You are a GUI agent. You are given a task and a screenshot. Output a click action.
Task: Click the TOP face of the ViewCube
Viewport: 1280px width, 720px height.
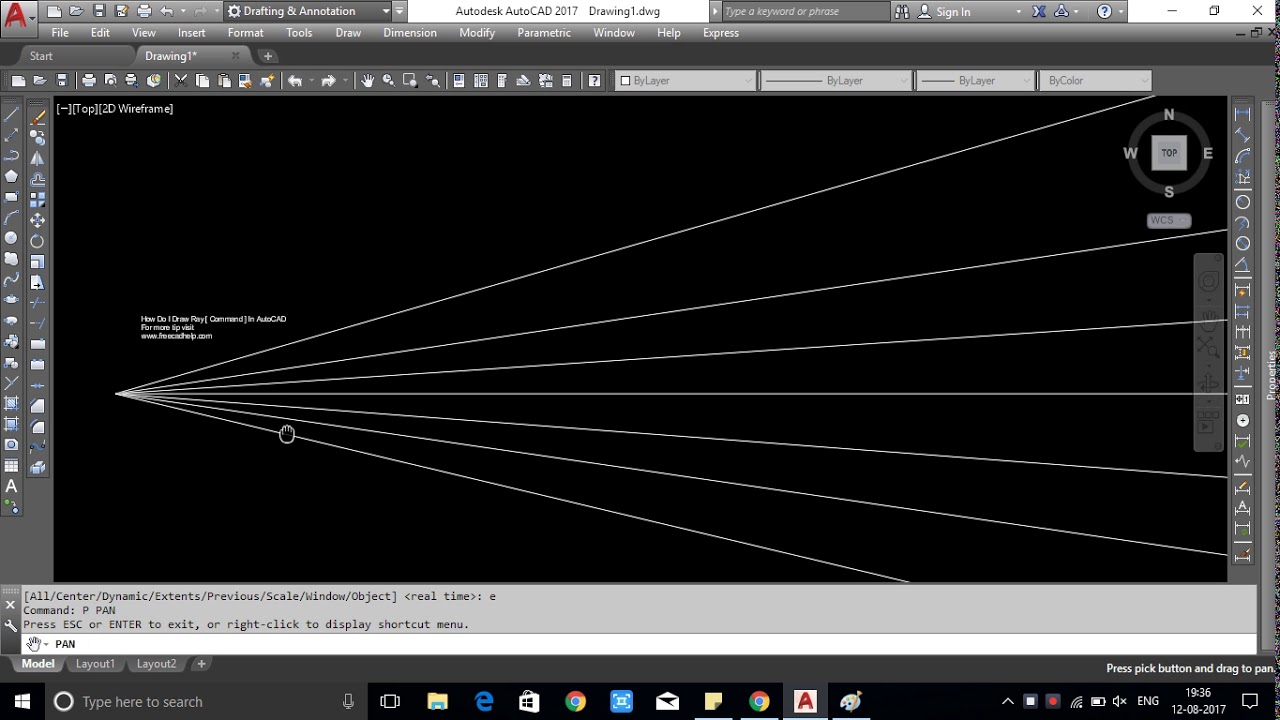tap(1169, 153)
